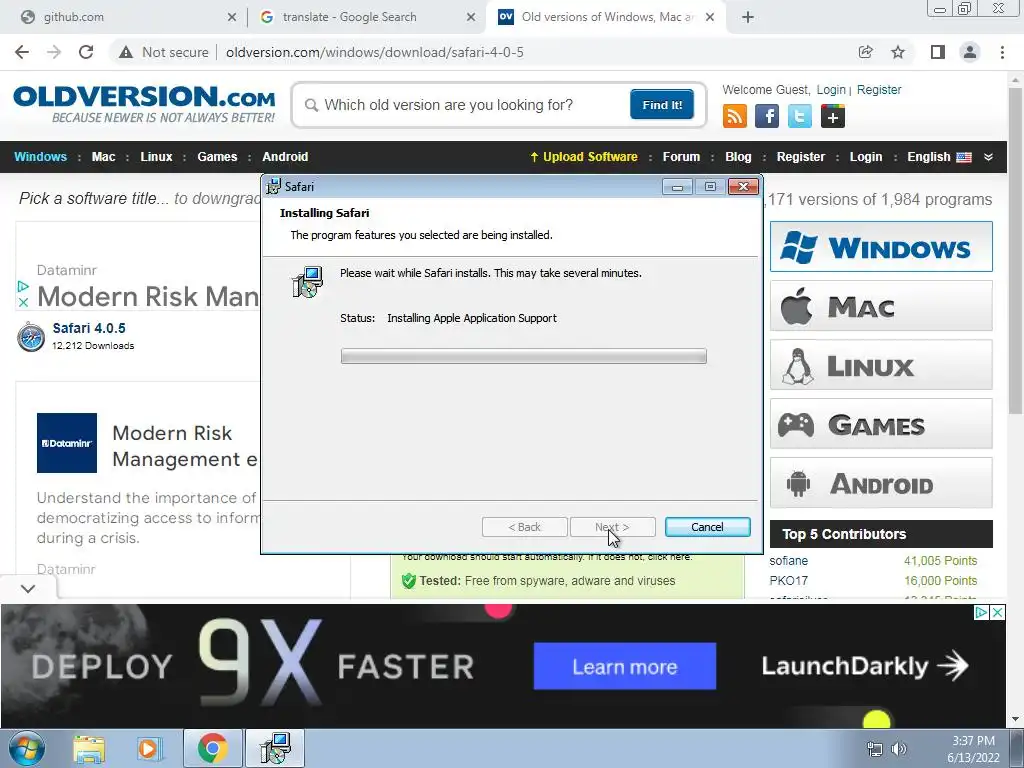Open the large LINUX category button
This screenshot has height=768, width=1024.
(x=881, y=364)
